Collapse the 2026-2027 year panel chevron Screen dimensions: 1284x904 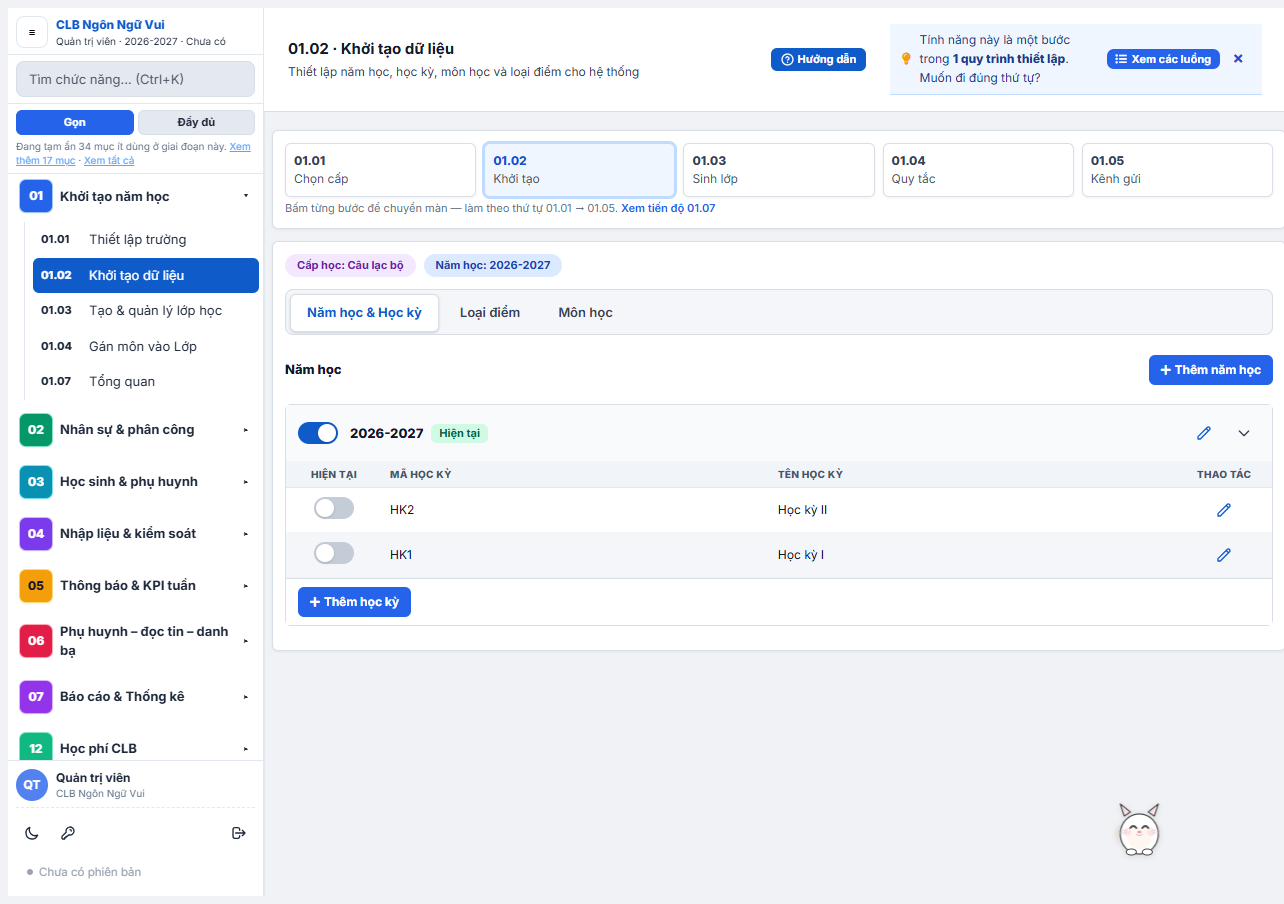[x=1244, y=433]
